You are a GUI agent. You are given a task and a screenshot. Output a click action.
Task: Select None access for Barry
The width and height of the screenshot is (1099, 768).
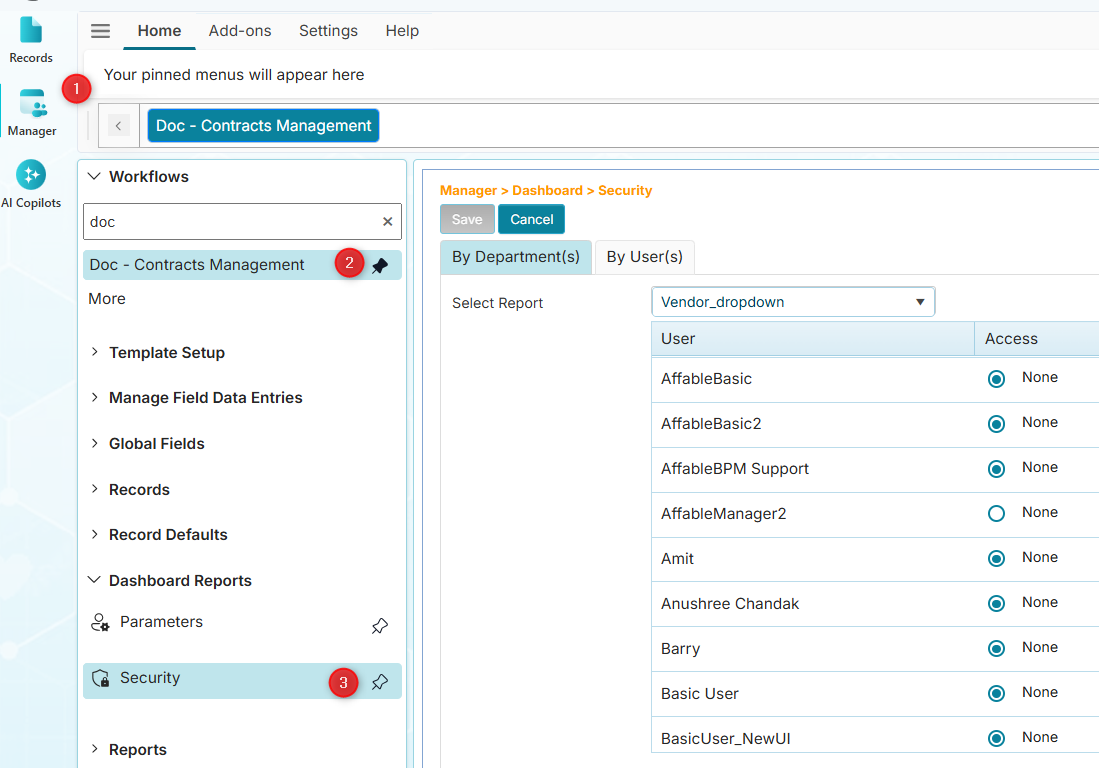[996, 648]
